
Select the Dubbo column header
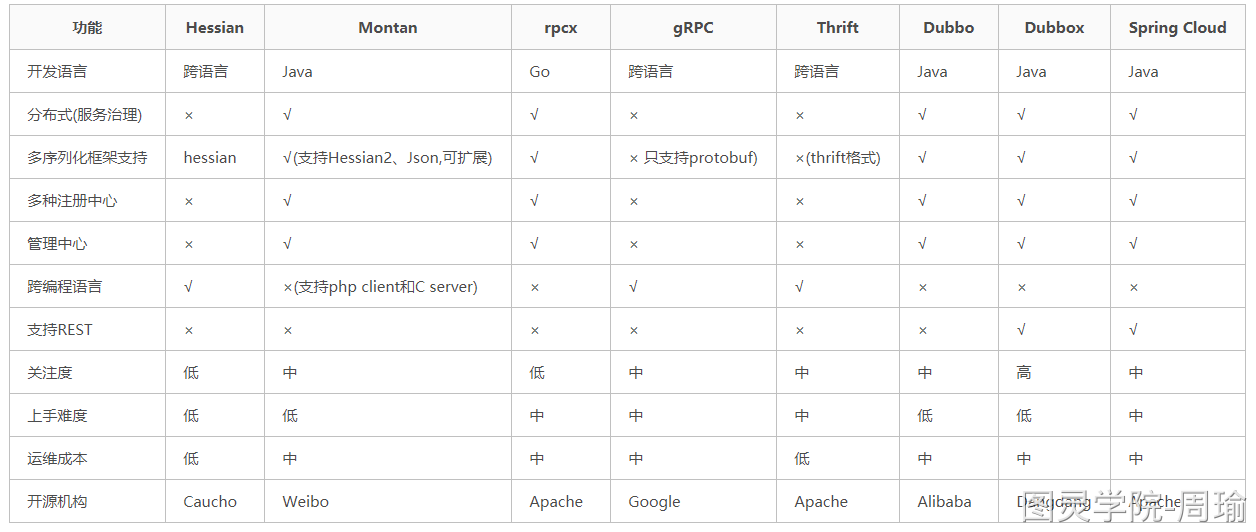948,28
